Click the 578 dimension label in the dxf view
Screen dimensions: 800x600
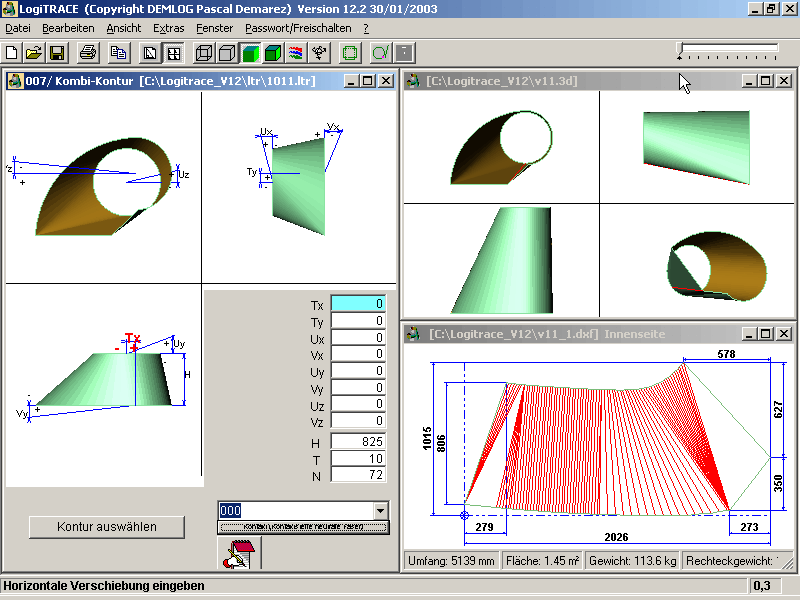coord(726,354)
